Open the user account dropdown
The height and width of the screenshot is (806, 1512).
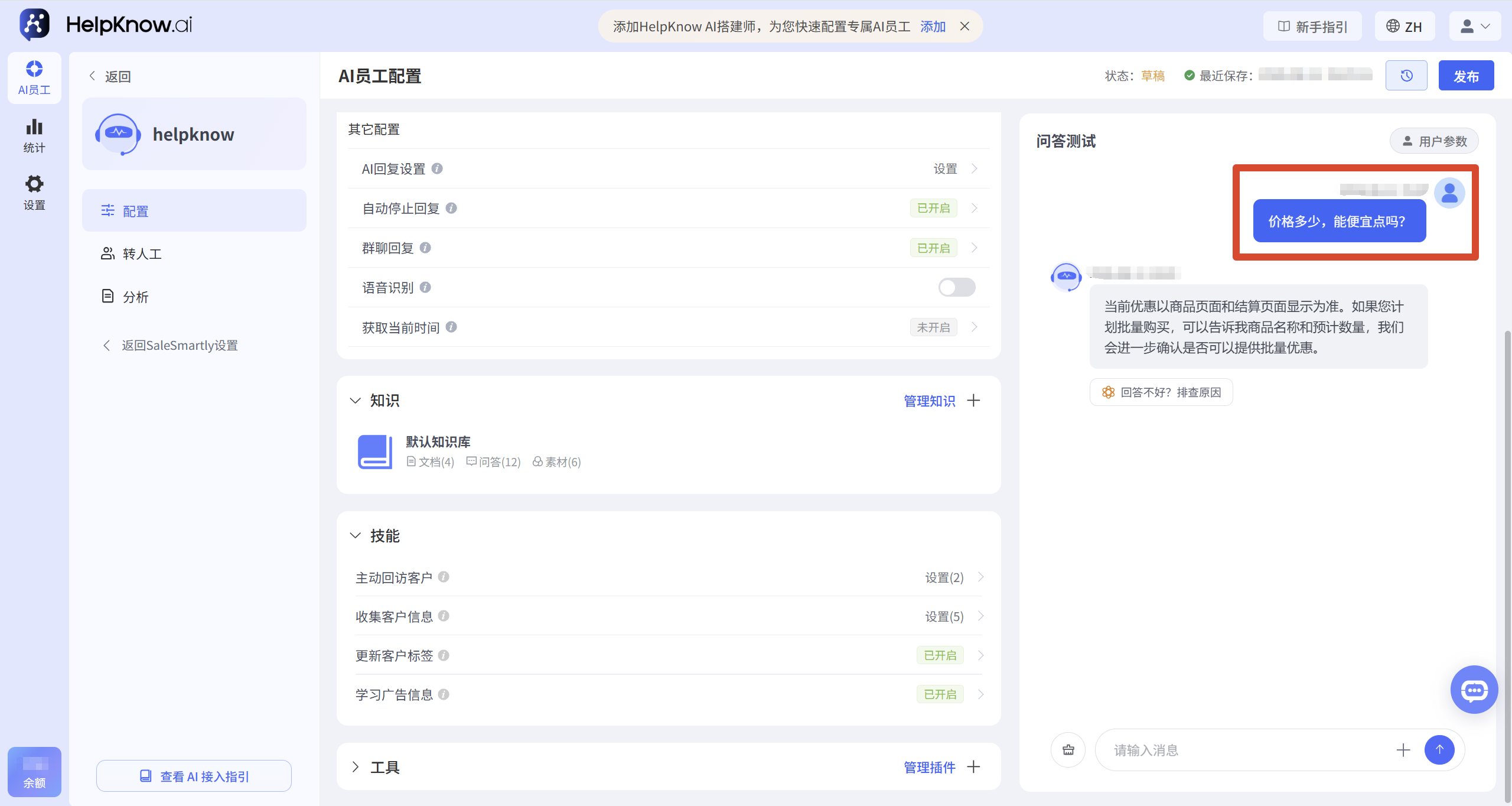(1475, 26)
